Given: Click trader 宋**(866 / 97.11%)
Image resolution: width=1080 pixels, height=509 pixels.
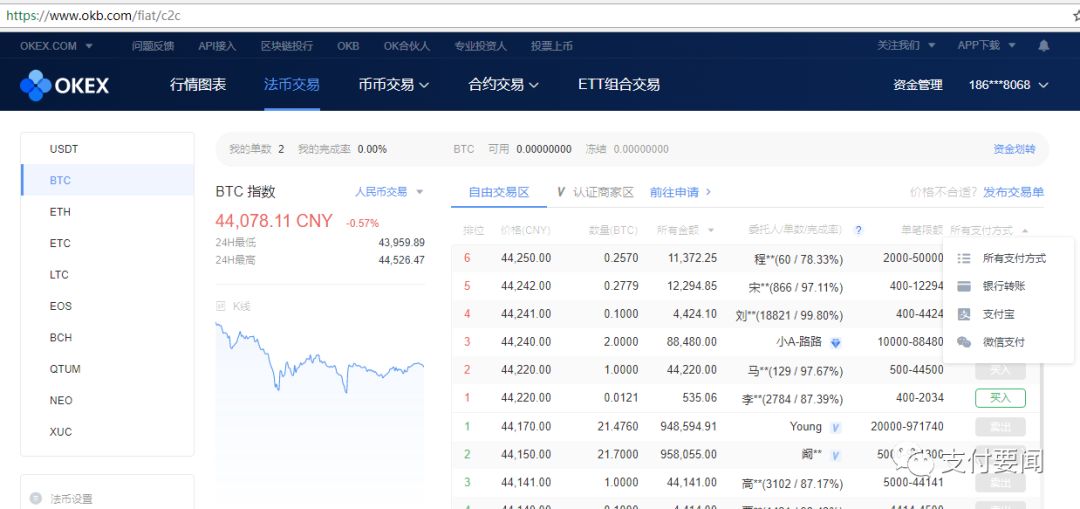Looking at the screenshot, I should [796, 287].
